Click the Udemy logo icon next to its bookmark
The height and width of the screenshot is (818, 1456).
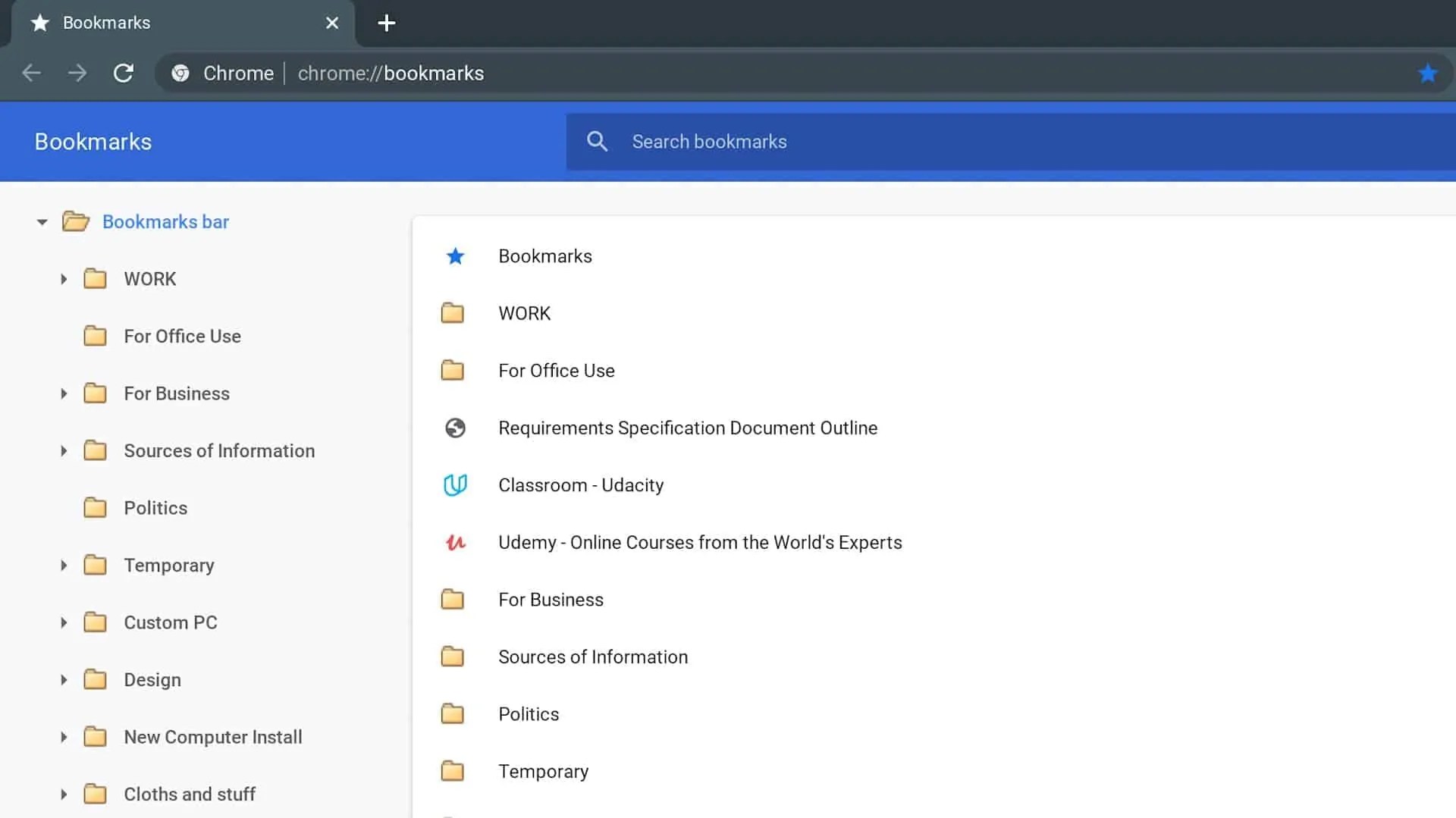[x=454, y=542]
